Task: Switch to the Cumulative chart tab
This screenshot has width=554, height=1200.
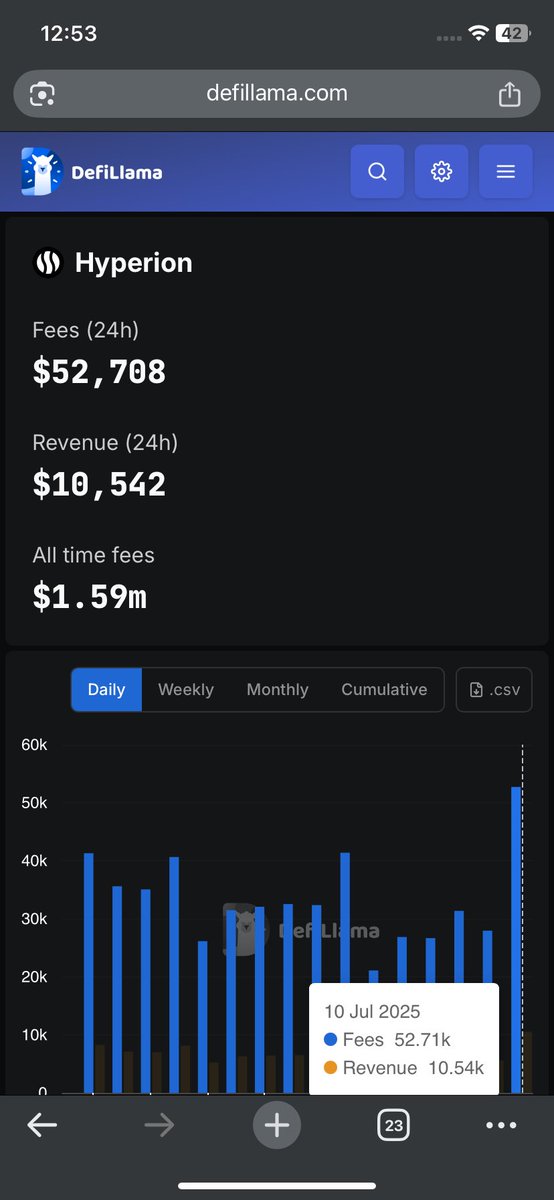Action: (384, 690)
